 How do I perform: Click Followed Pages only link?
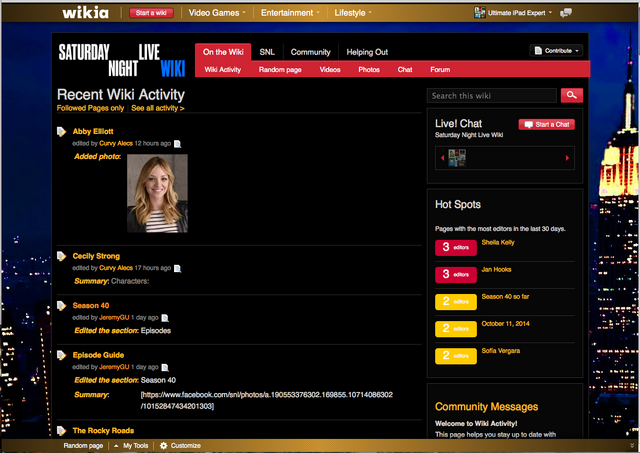point(90,108)
